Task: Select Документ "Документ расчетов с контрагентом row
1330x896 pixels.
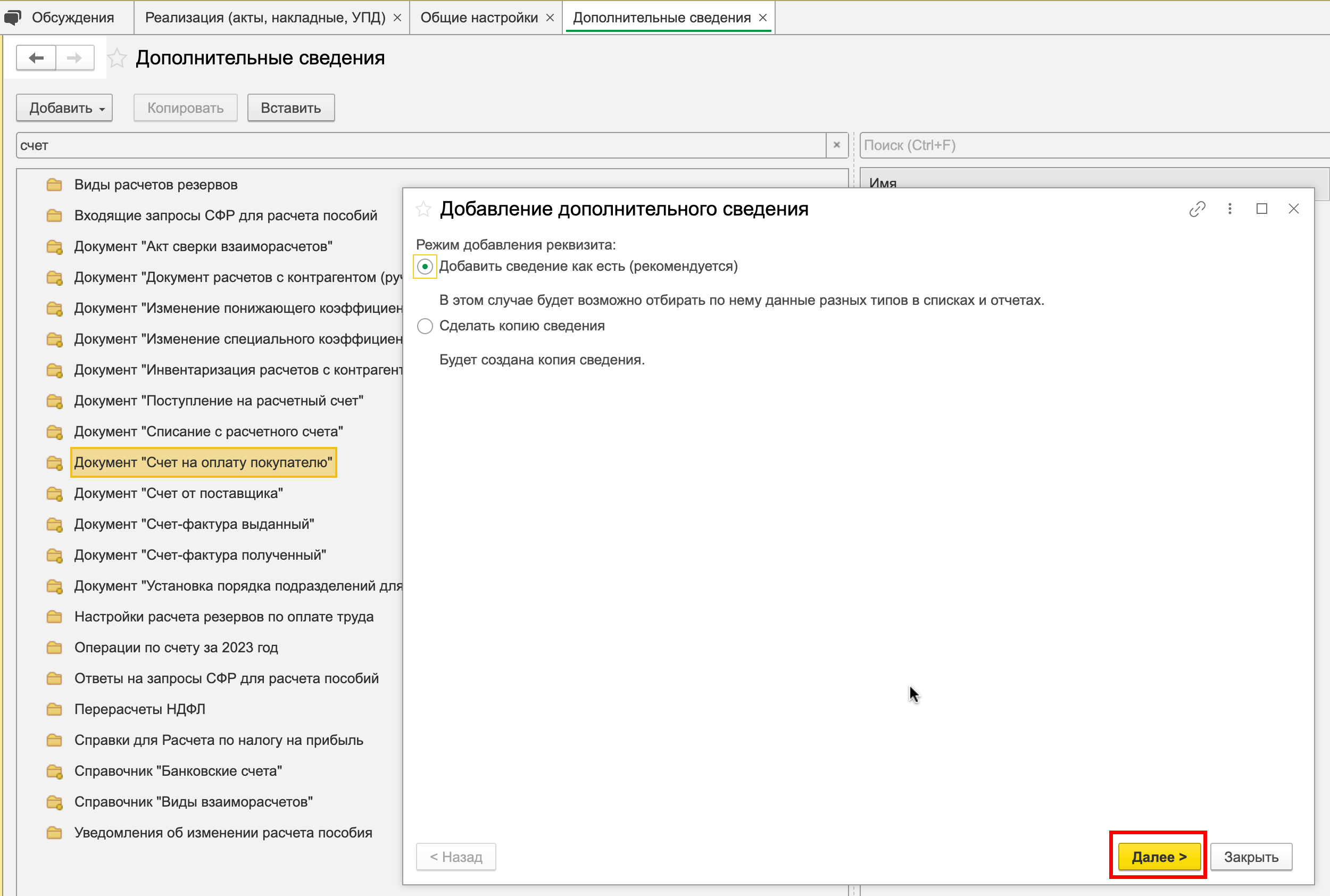Action: pyautogui.click(x=238, y=277)
